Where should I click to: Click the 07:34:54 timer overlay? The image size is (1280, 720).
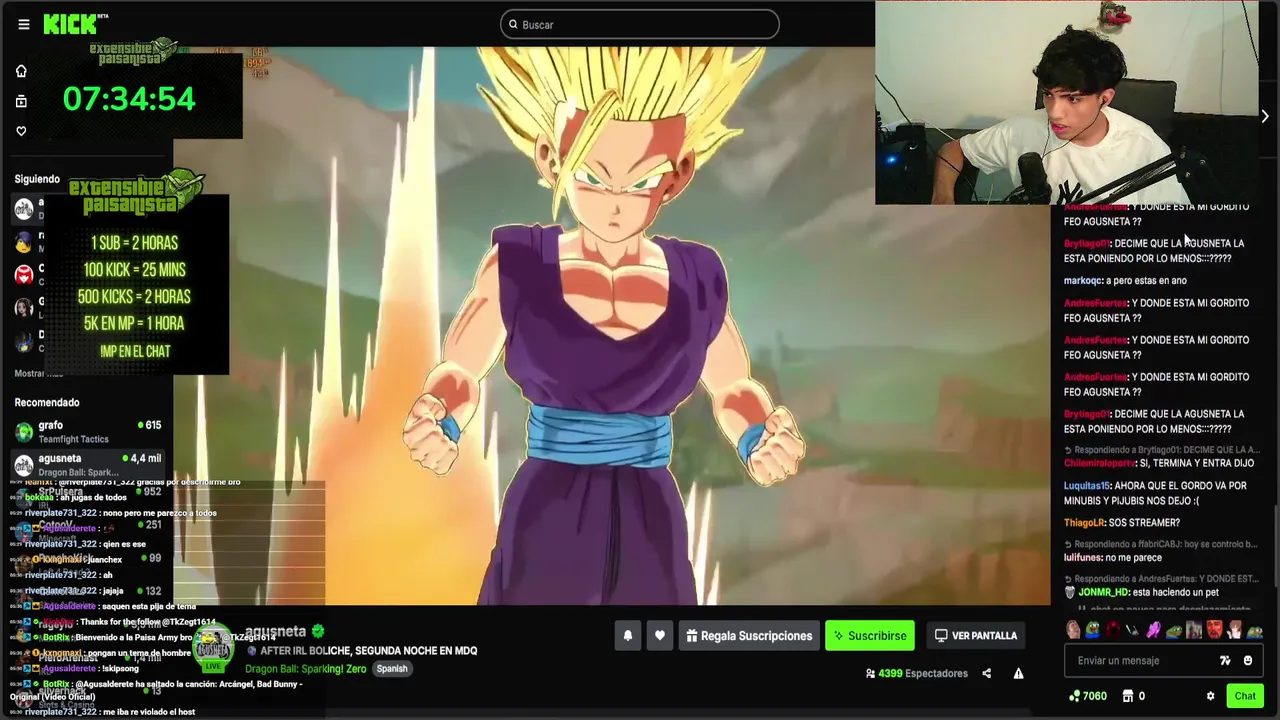pyautogui.click(x=129, y=99)
